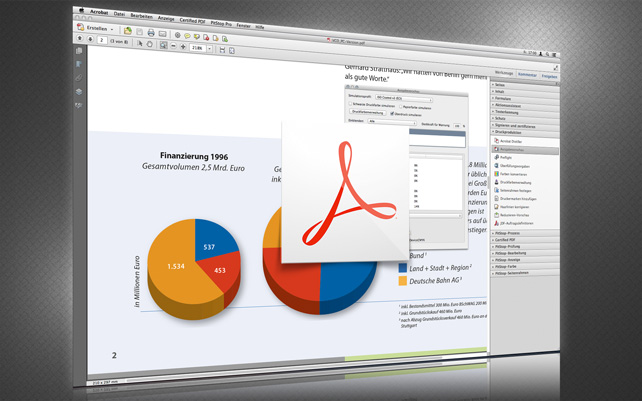Viewport: 642px width, 401px height.
Task: Toggle Schwarze Druckfarbe simulieren checkbox
Action: [350, 105]
